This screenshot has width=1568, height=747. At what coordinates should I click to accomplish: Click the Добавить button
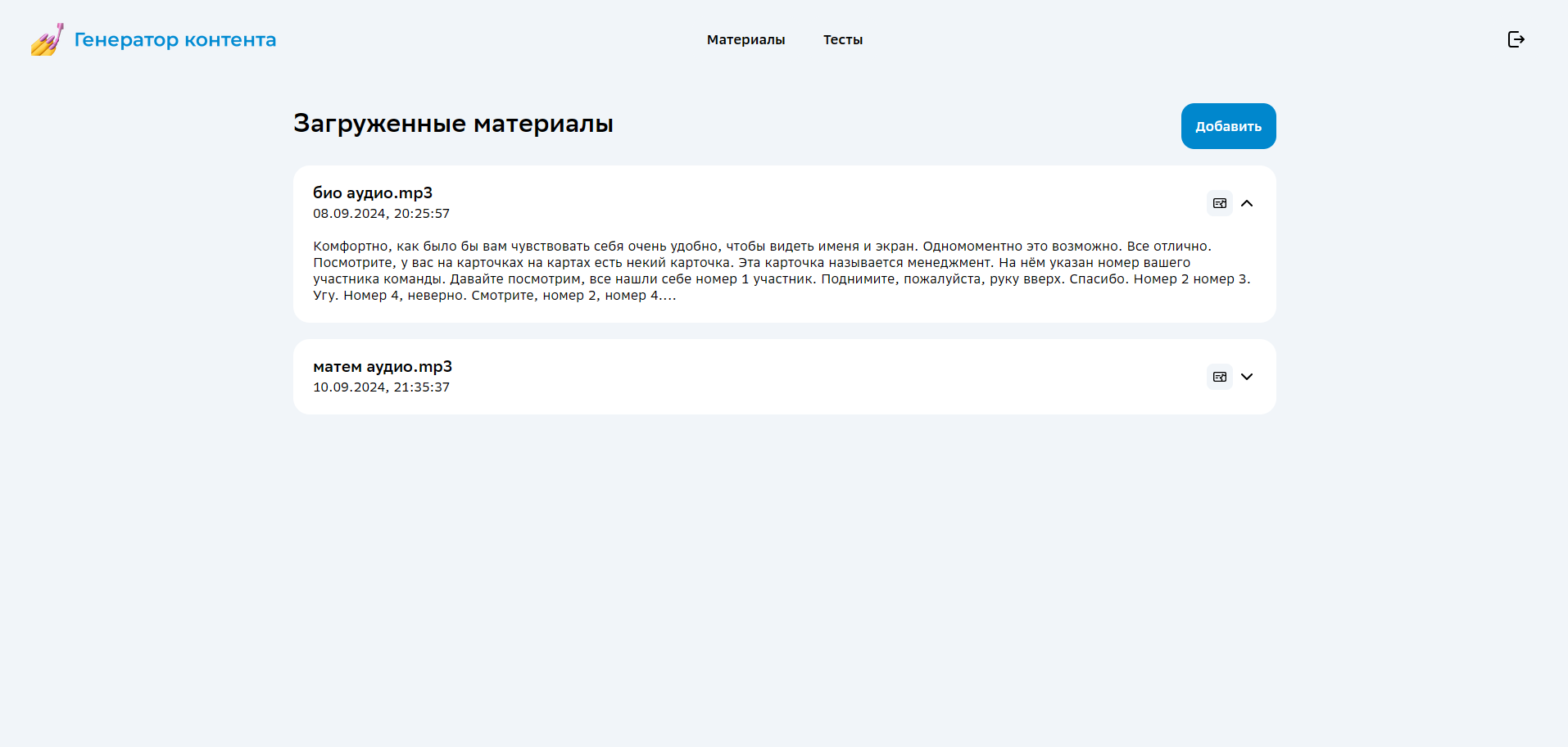click(1228, 126)
